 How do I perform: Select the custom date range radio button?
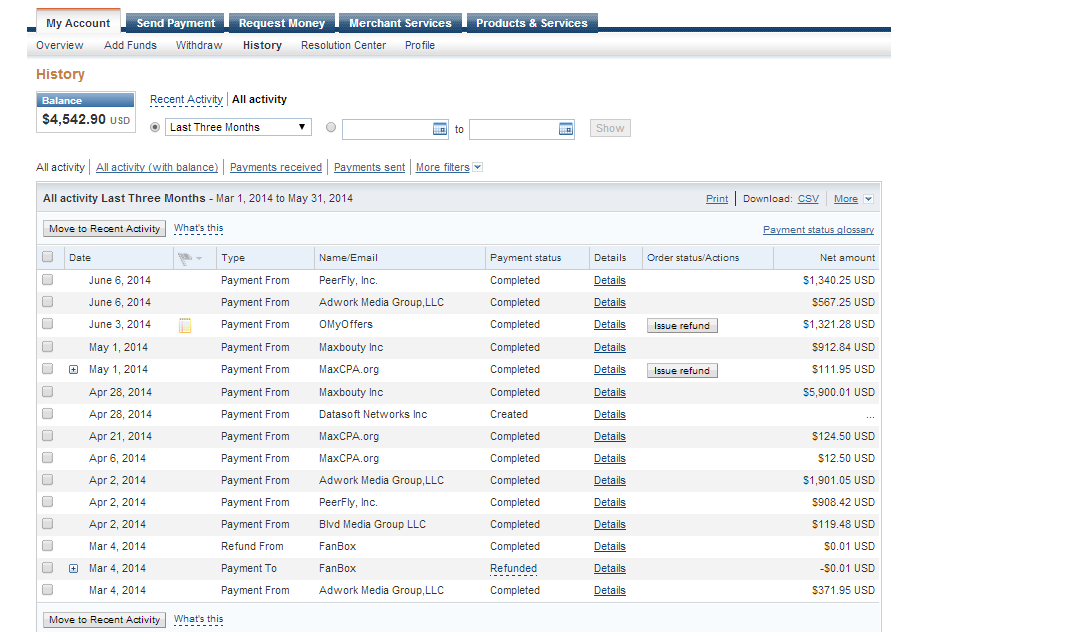pyautogui.click(x=332, y=128)
